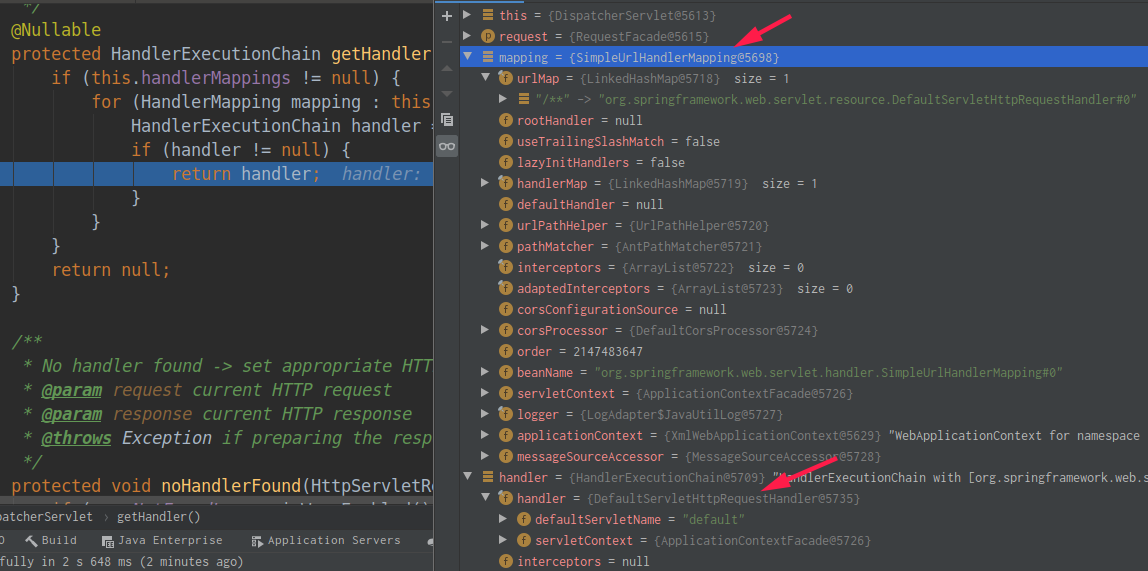
Task: Click the move watch down arrow
Action: (x=447, y=93)
